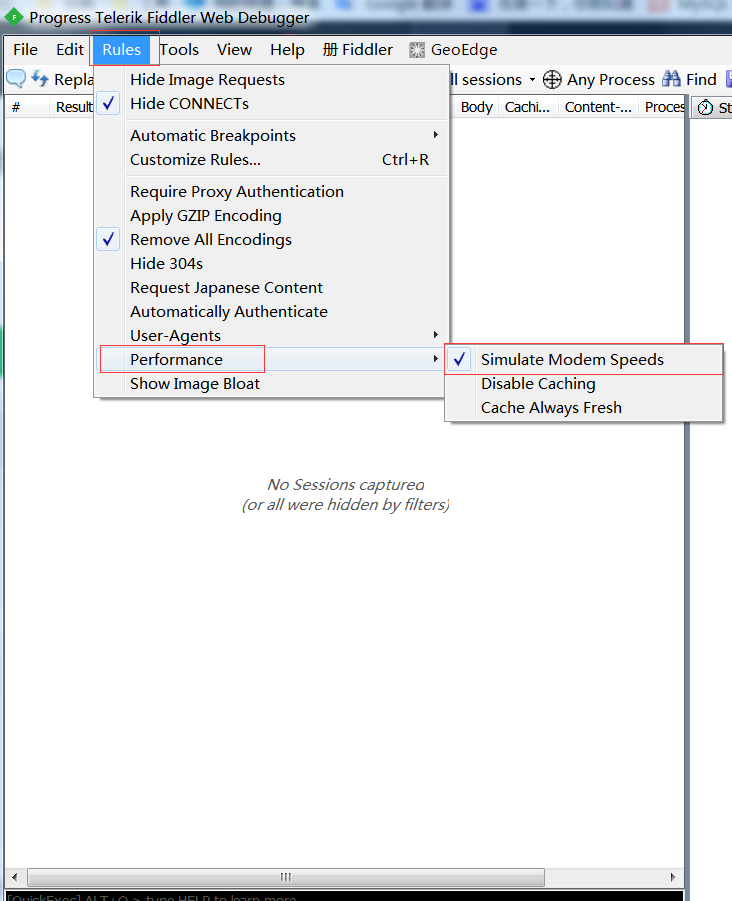Sort by the Process column header
The image size is (732, 901).
[662, 107]
